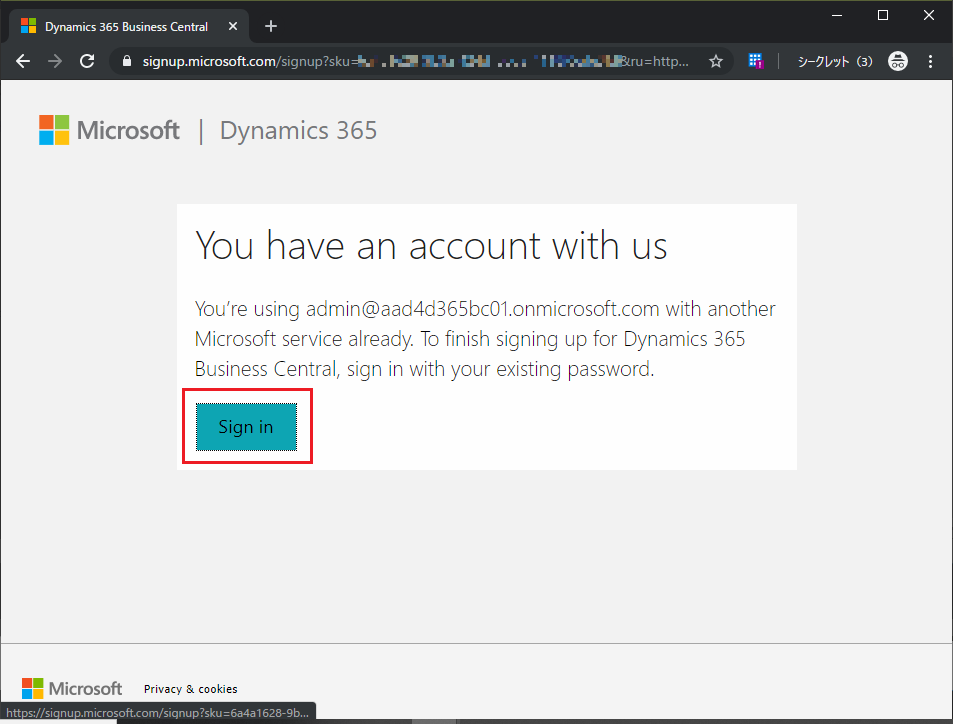
Task: Close the browser window
Action: 929,15
